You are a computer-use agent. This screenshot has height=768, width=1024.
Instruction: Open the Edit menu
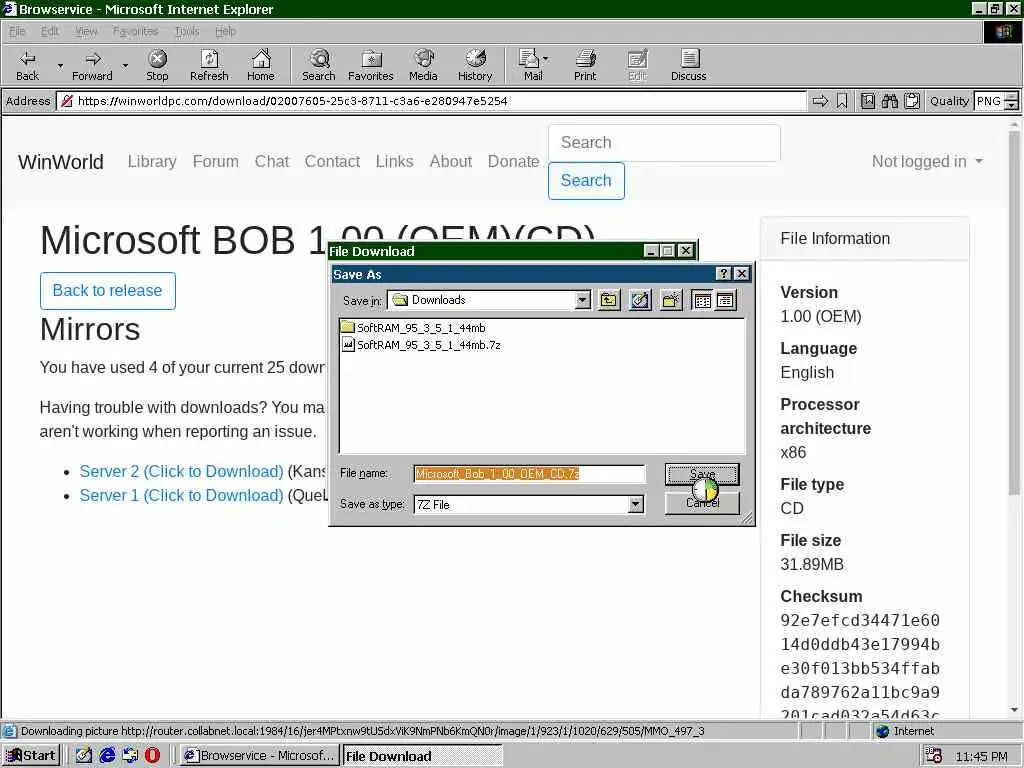coord(50,31)
